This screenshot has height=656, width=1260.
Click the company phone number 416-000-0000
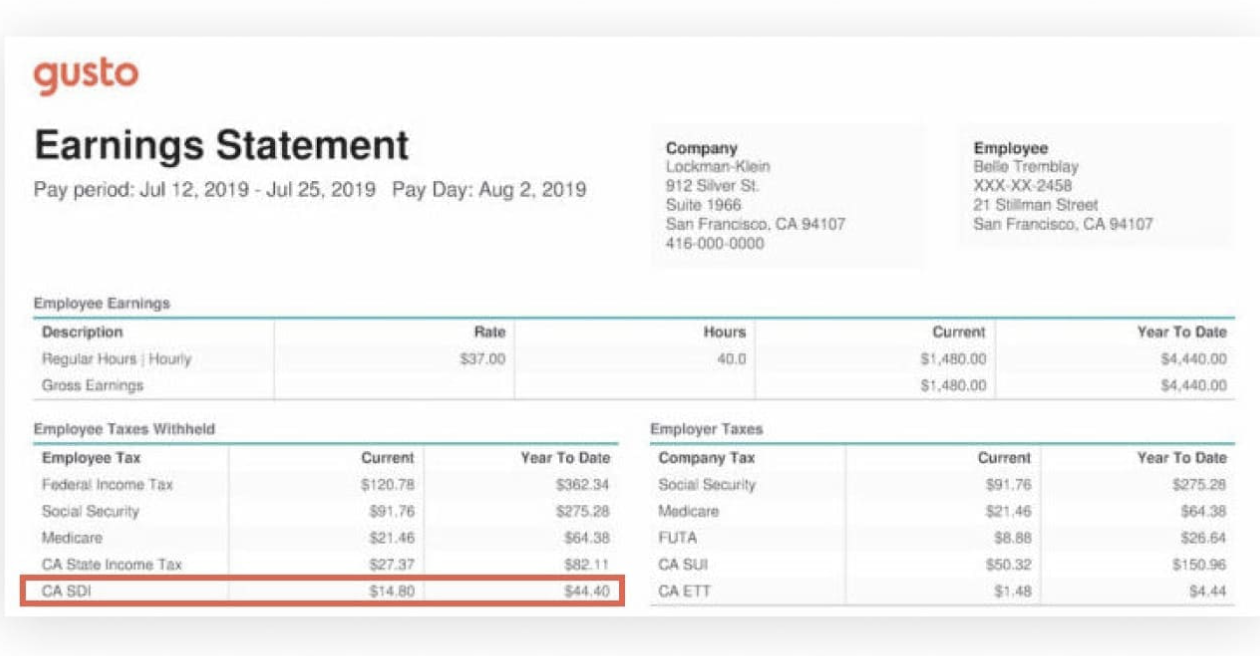tap(714, 243)
